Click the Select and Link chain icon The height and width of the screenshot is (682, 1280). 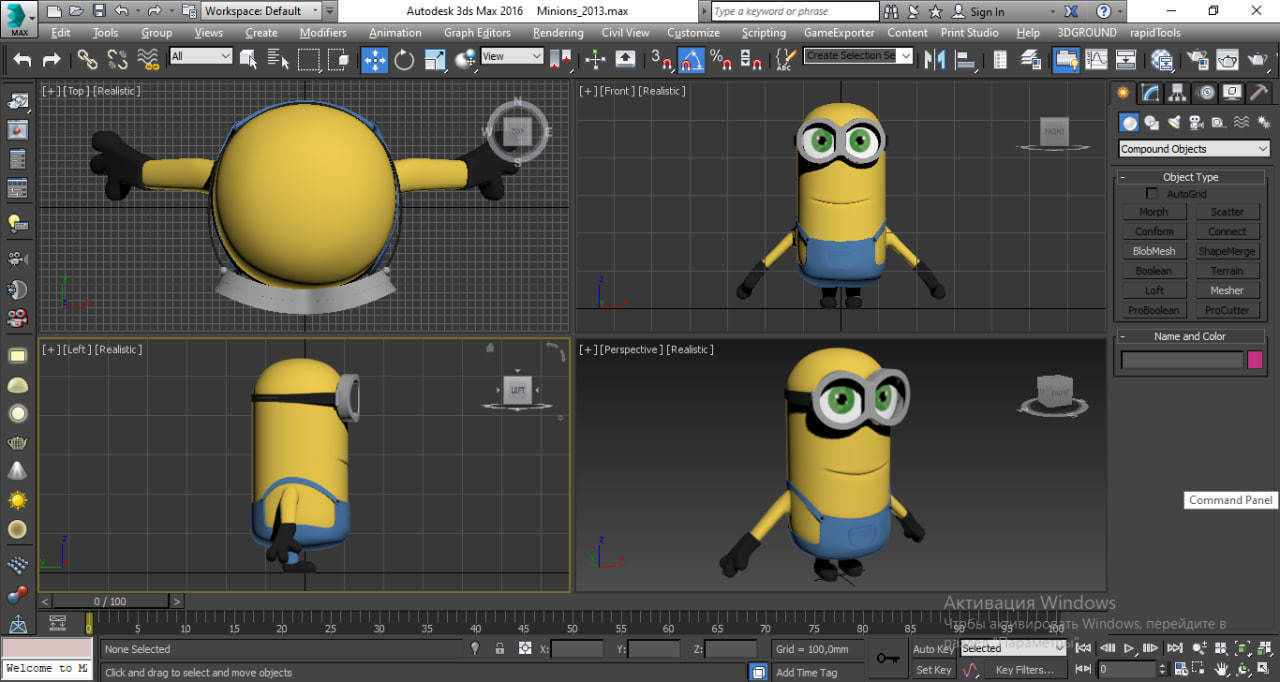88,59
